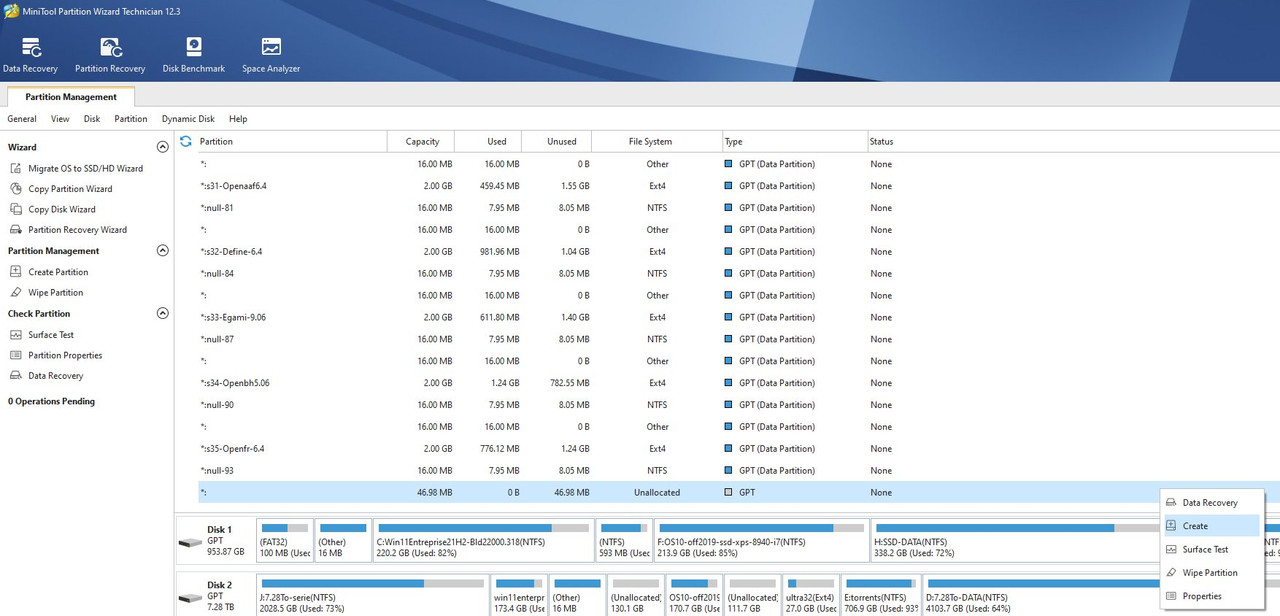Click Partition Properties sidebar icon

(16, 355)
